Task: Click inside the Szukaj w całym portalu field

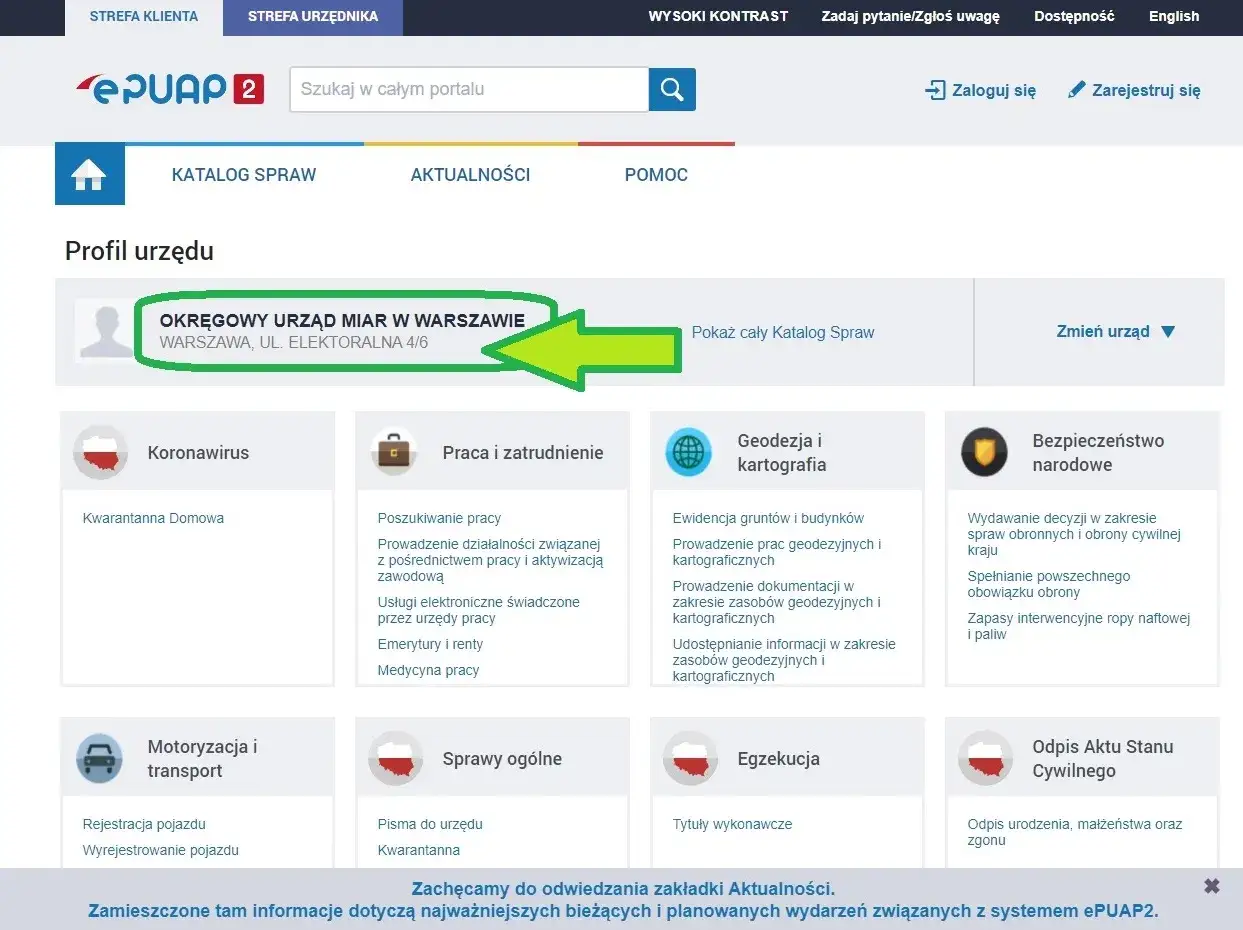Action: [x=468, y=89]
